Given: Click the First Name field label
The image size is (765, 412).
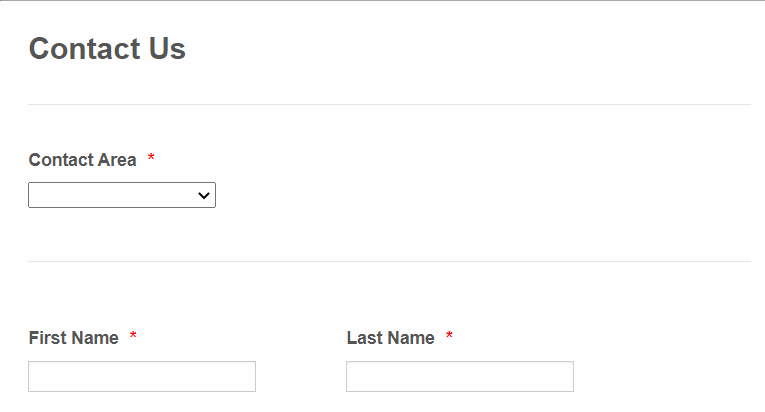Looking at the screenshot, I should point(73,338).
